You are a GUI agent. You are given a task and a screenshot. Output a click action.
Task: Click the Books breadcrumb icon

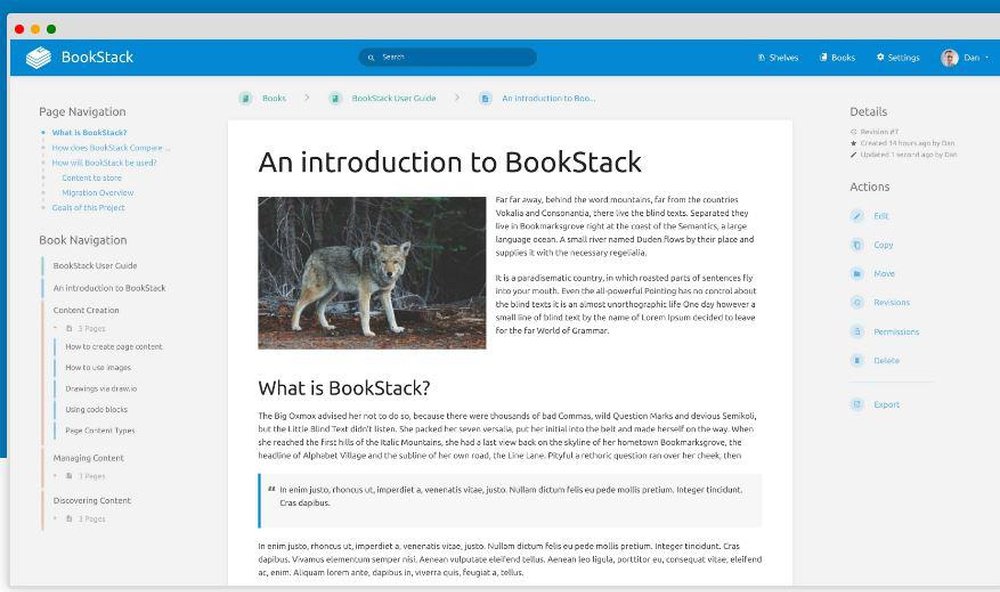pyautogui.click(x=246, y=98)
